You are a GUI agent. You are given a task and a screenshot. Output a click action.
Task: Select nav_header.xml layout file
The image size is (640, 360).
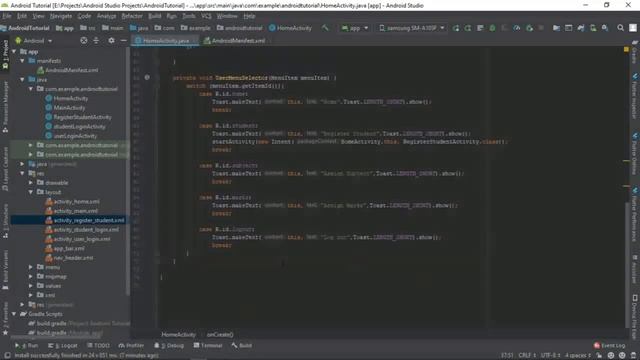pos(69,258)
